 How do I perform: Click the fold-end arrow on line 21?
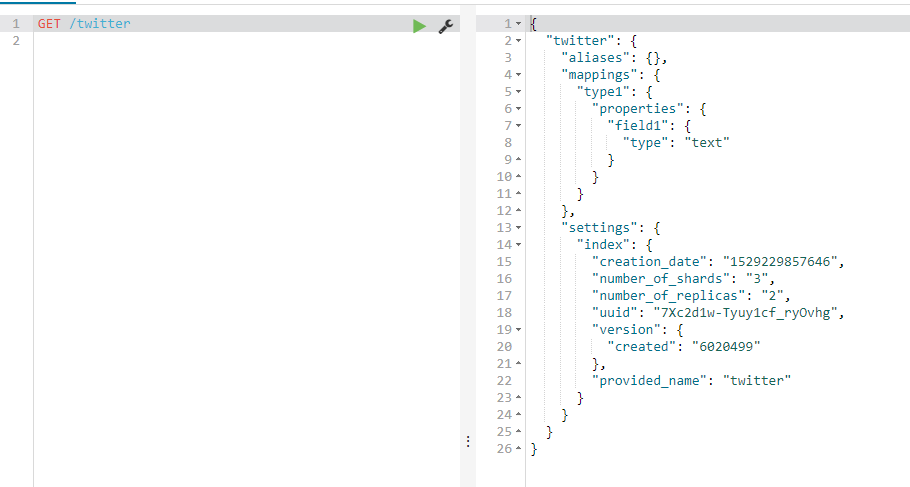coord(519,363)
